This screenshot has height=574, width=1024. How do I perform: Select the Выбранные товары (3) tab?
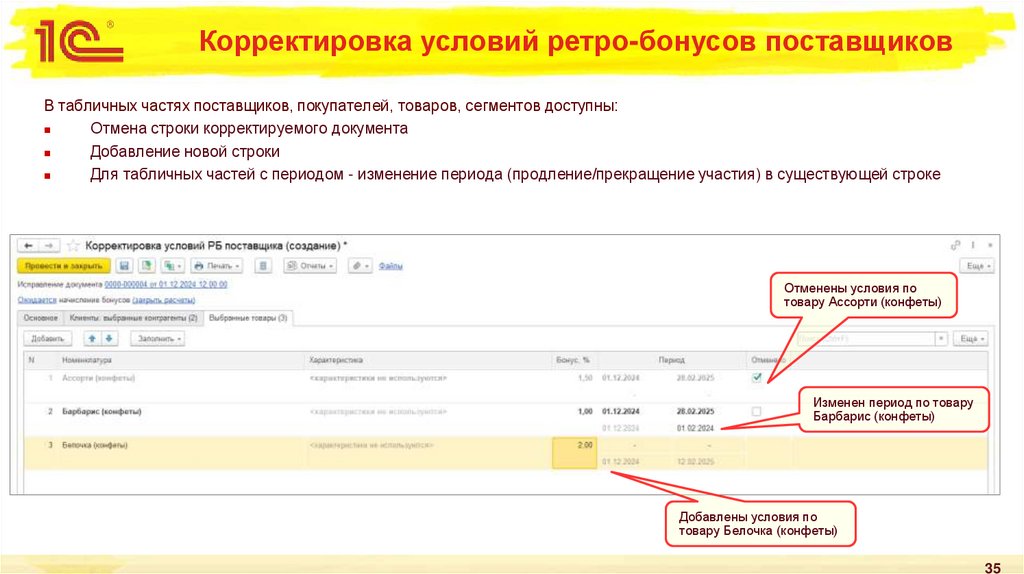(x=248, y=318)
